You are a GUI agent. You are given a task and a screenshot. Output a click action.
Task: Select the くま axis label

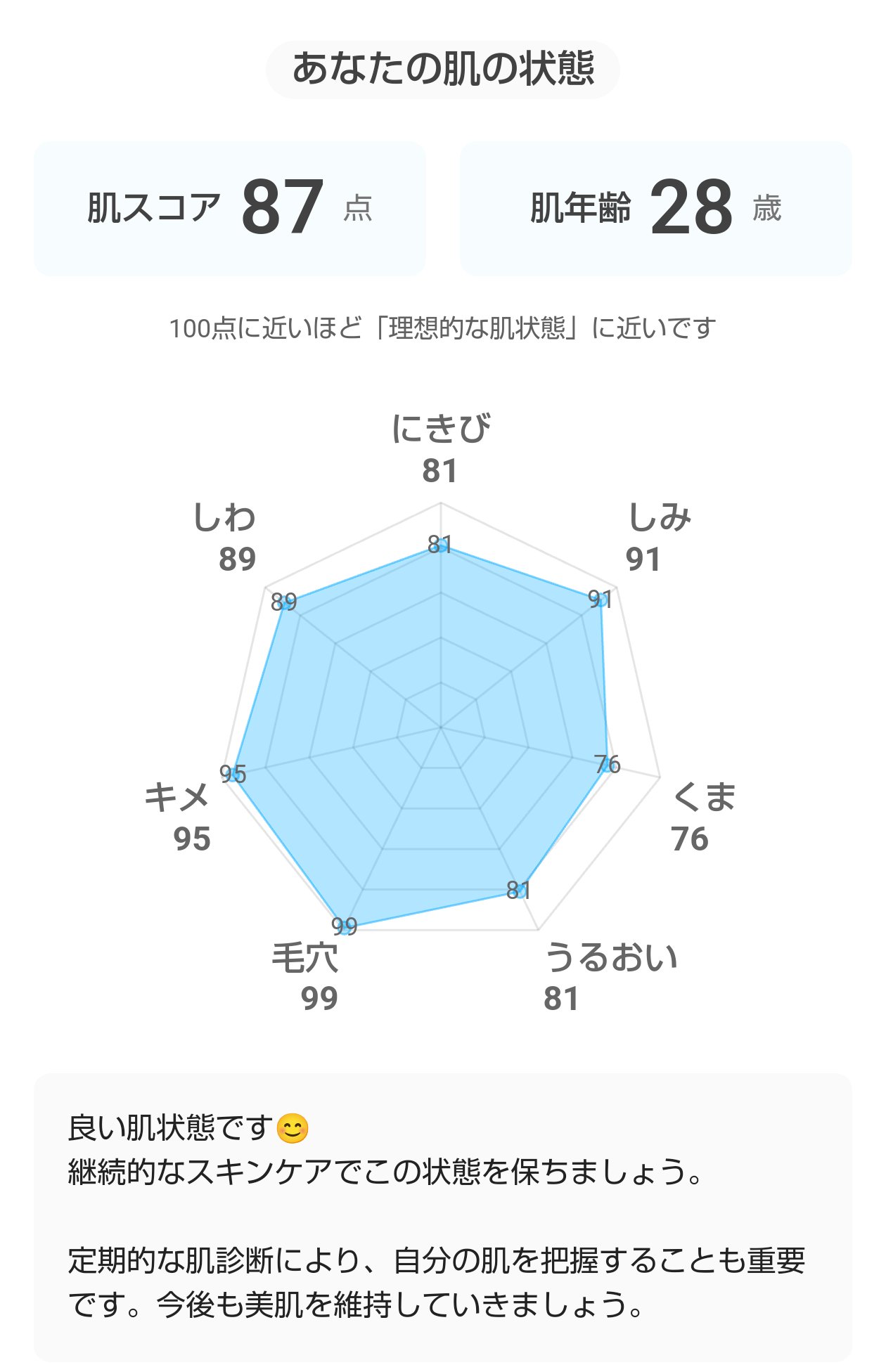pyautogui.click(x=704, y=797)
